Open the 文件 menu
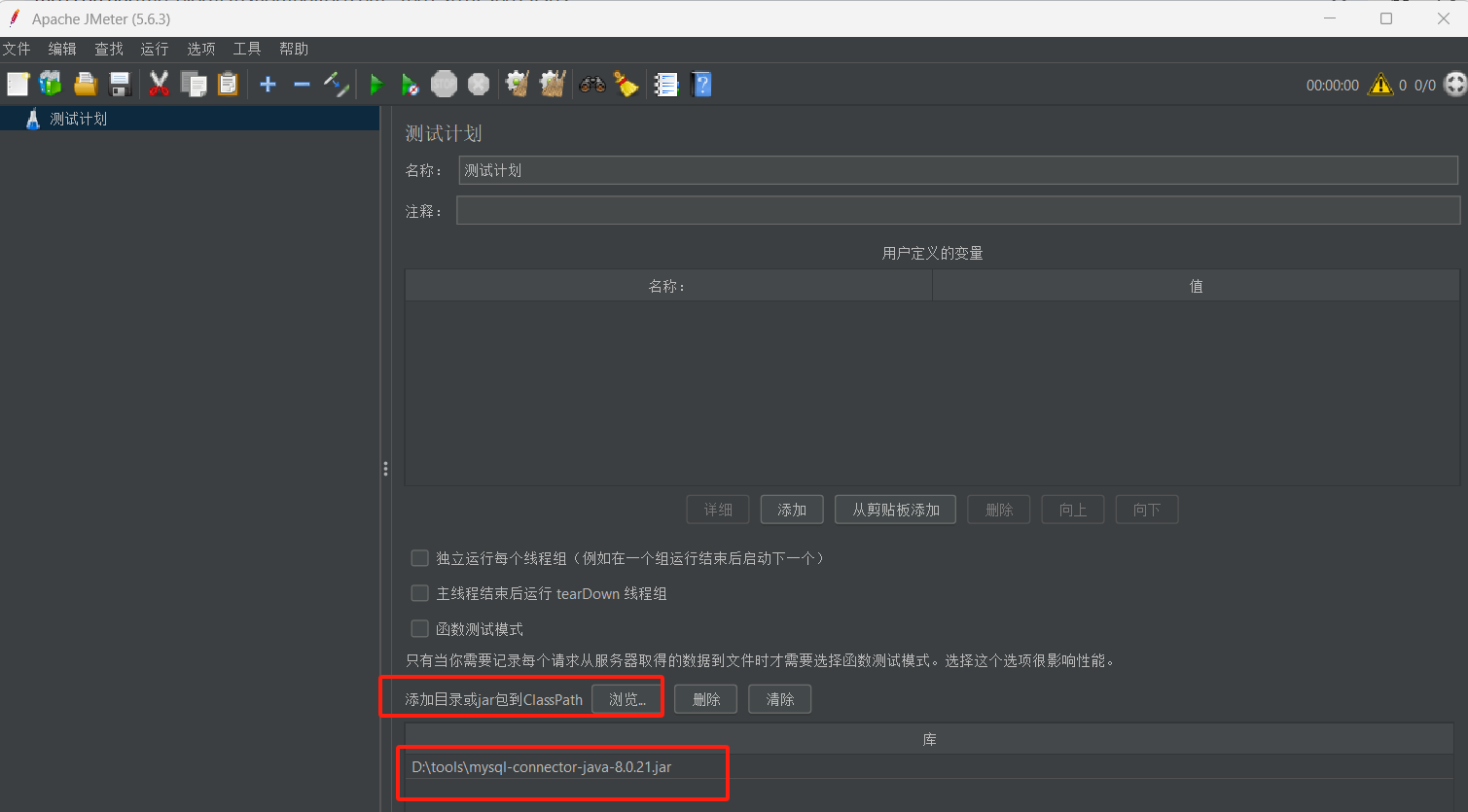 (x=17, y=49)
